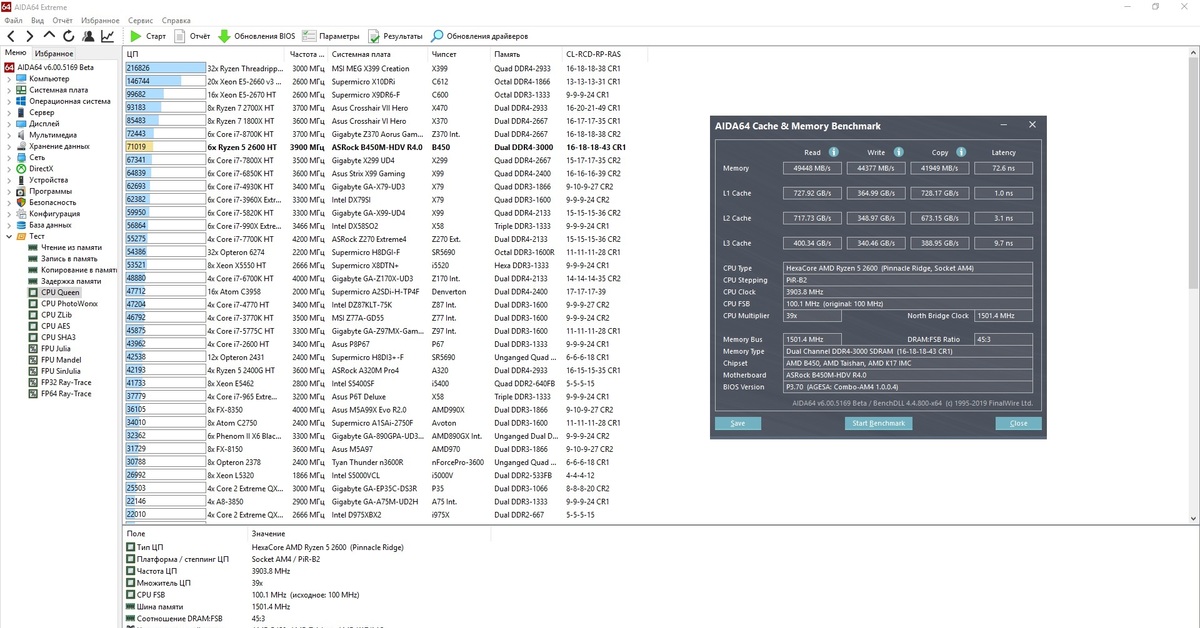Open the graph chart toolbar icon
The height and width of the screenshot is (628, 1200).
pos(107,36)
